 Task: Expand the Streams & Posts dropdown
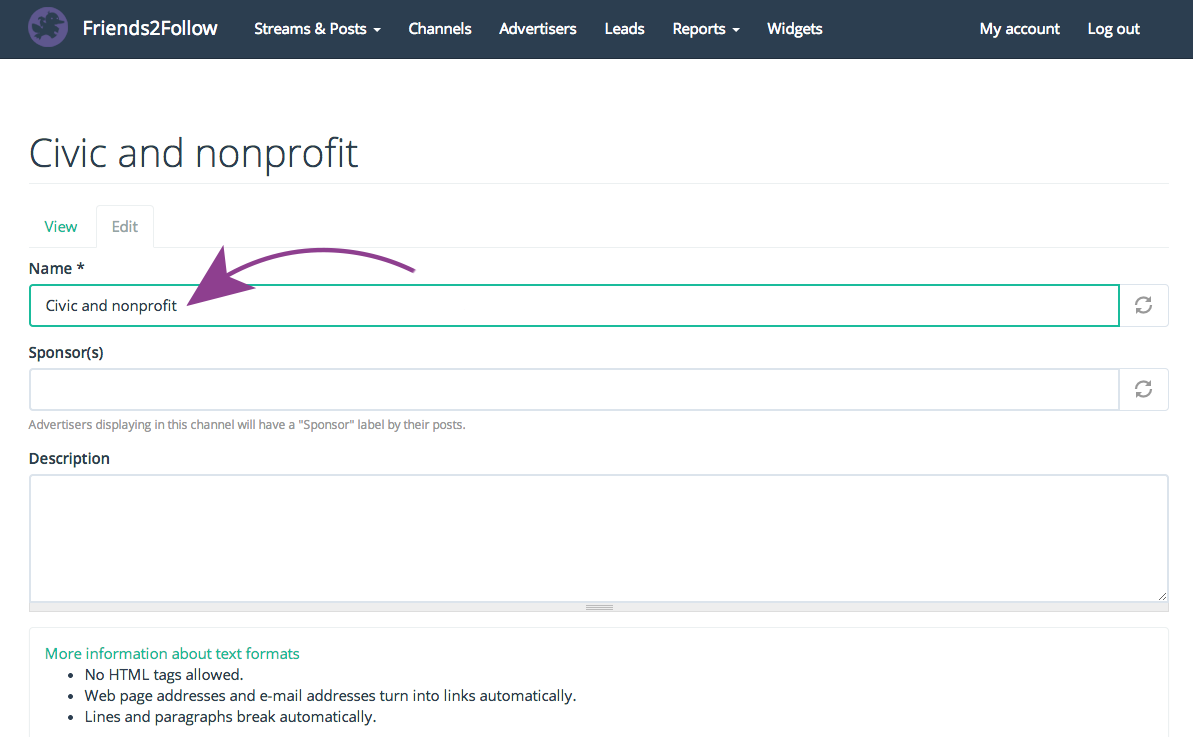point(317,29)
